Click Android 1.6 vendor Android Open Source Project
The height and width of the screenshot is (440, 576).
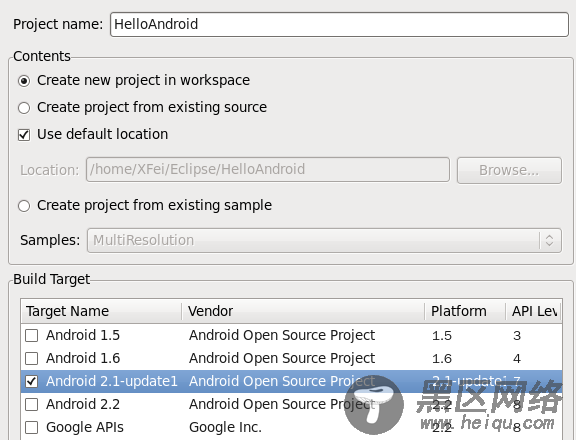pos(282,358)
